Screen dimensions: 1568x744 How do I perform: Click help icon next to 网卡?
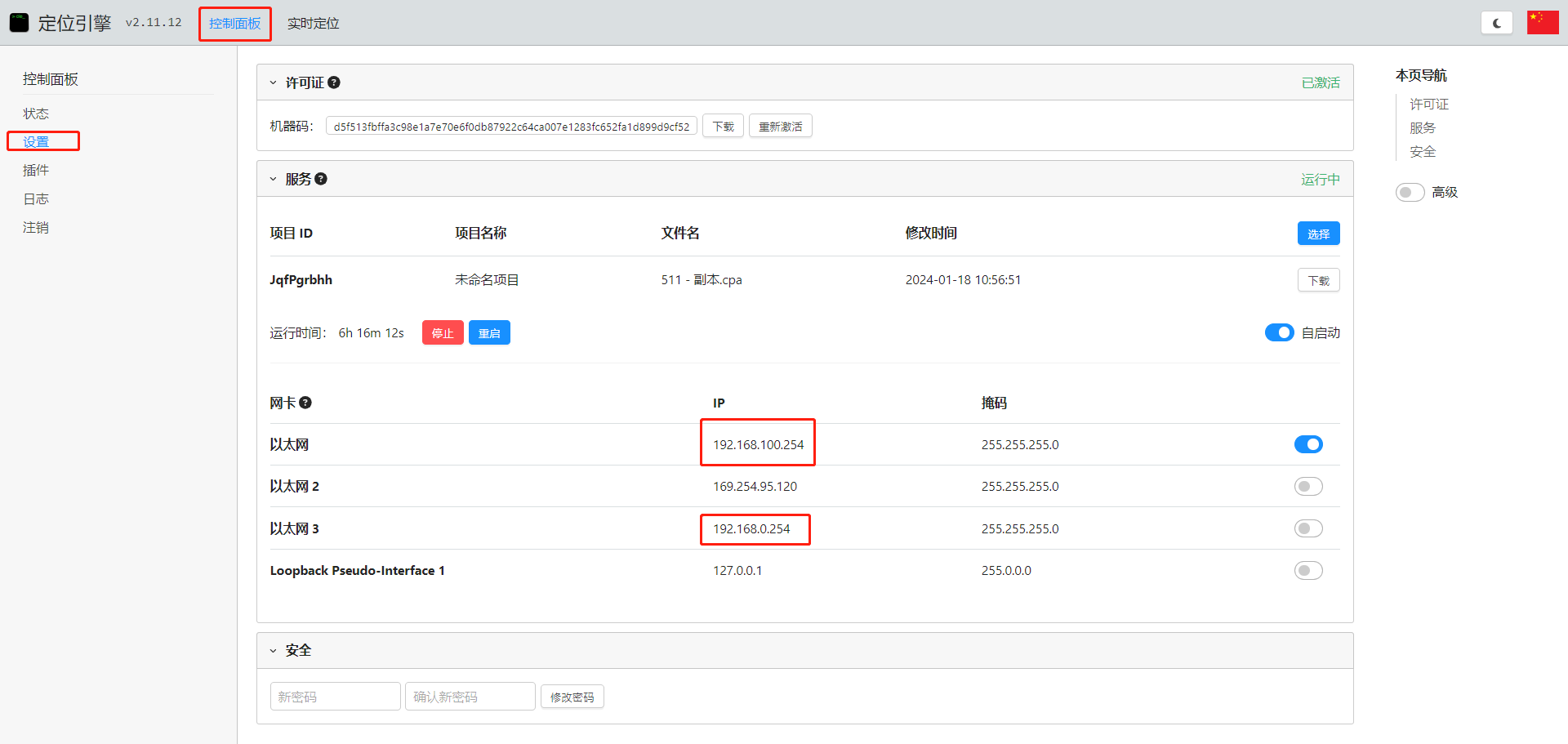305,403
